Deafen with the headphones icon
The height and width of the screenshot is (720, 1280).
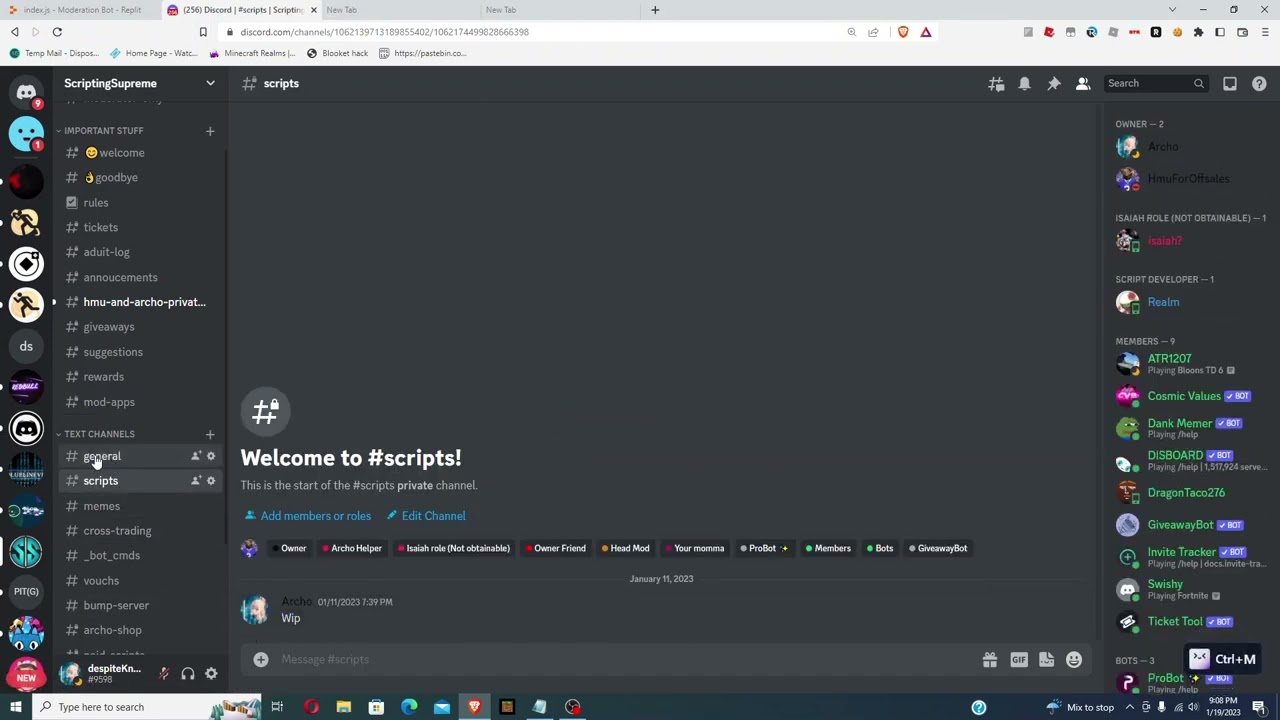[188, 674]
